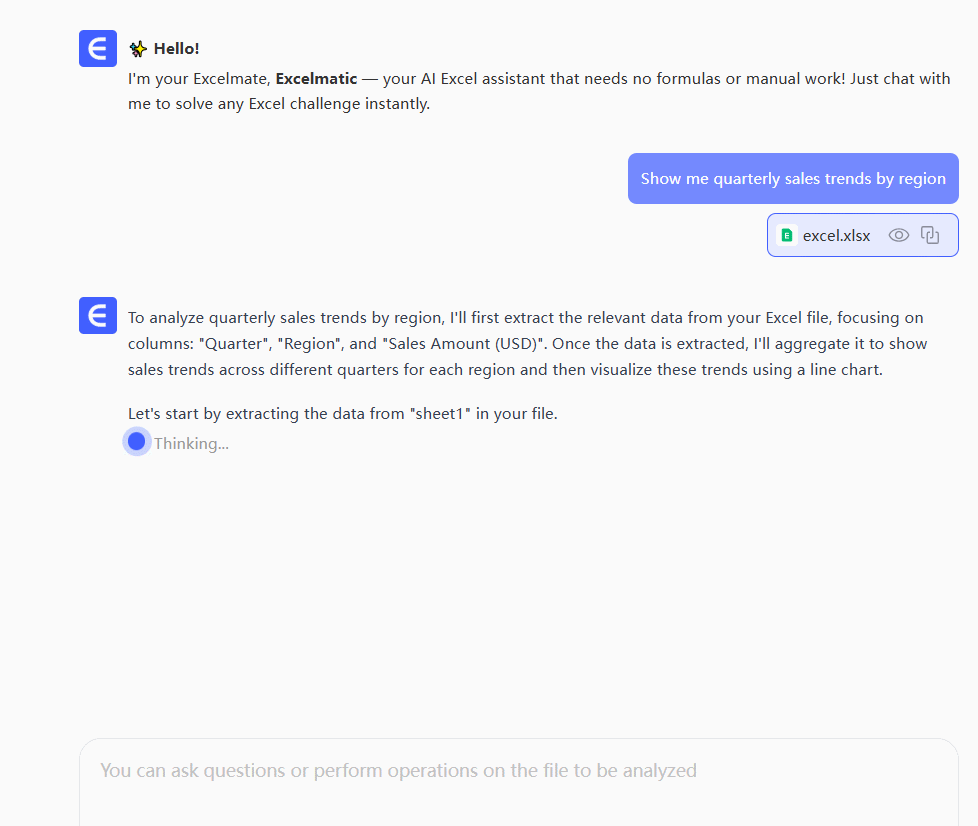Preview excel.xlsx with the eye icon
The width and height of the screenshot is (978, 826).
pyautogui.click(x=899, y=236)
